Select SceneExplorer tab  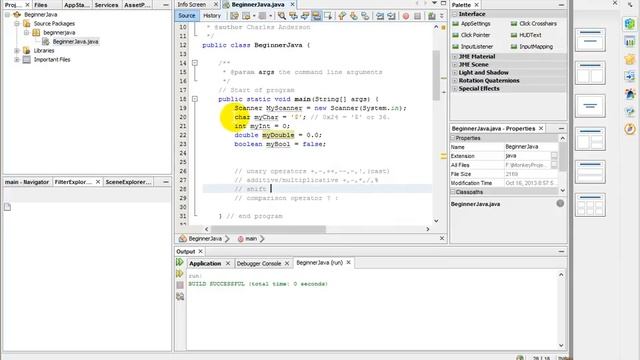point(128,182)
